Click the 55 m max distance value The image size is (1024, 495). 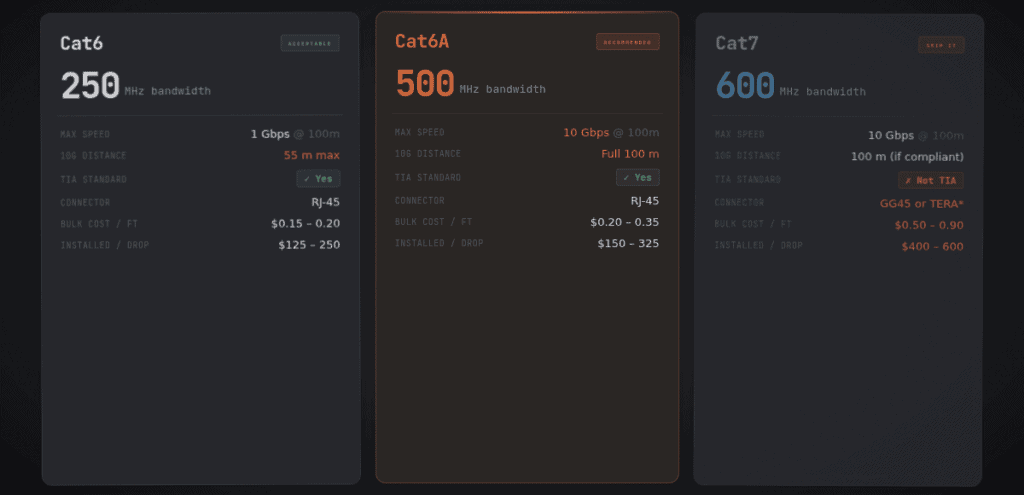312,155
